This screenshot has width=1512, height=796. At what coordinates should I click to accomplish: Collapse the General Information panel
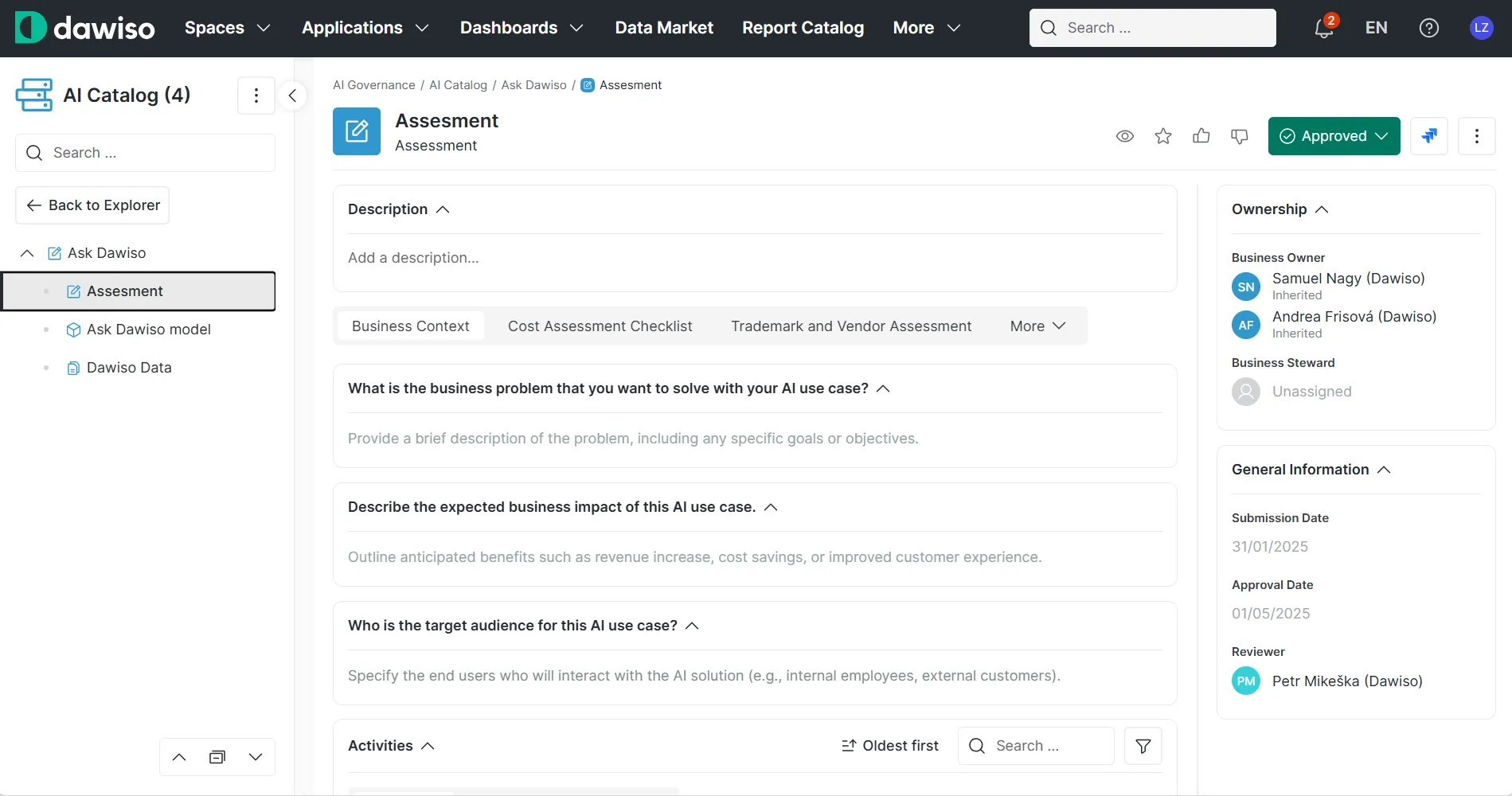[x=1384, y=470]
